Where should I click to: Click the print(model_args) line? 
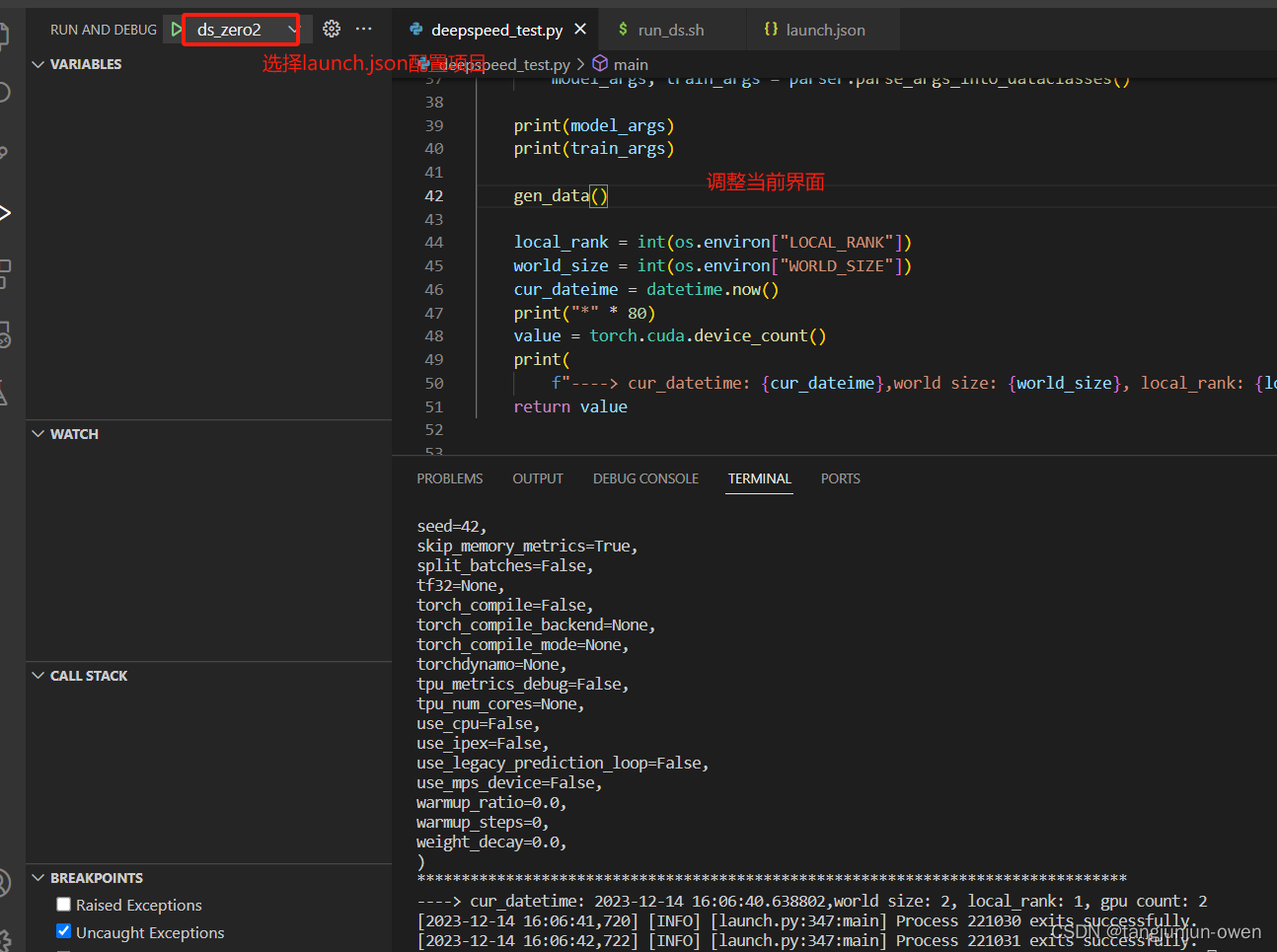(x=593, y=125)
